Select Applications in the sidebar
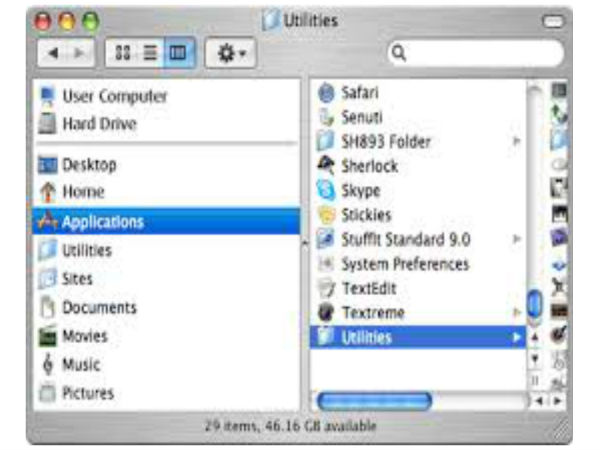Screen dimensions: 600x450 [167, 222]
